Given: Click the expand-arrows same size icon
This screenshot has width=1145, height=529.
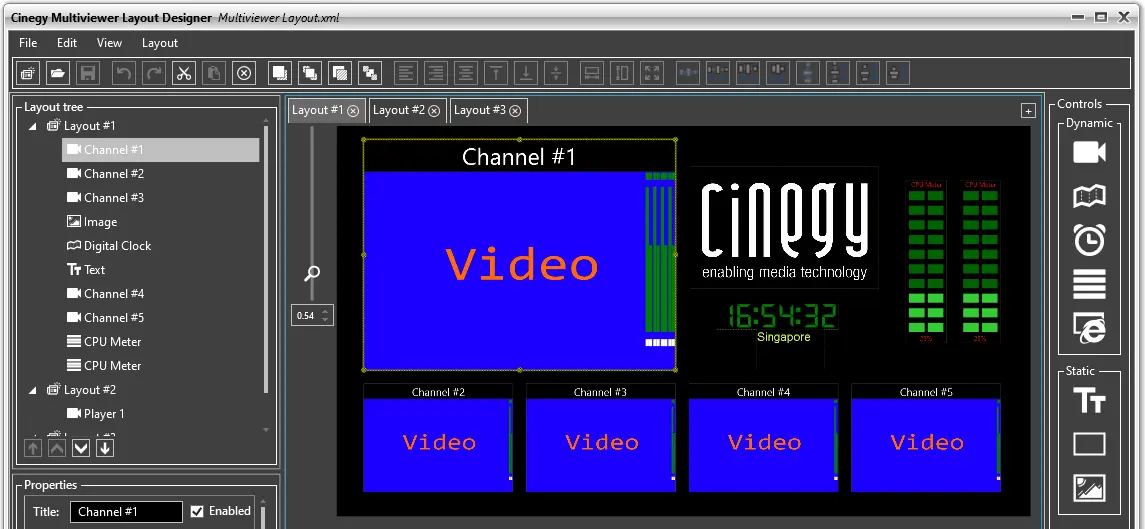Looking at the screenshot, I should tap(652, 73).
